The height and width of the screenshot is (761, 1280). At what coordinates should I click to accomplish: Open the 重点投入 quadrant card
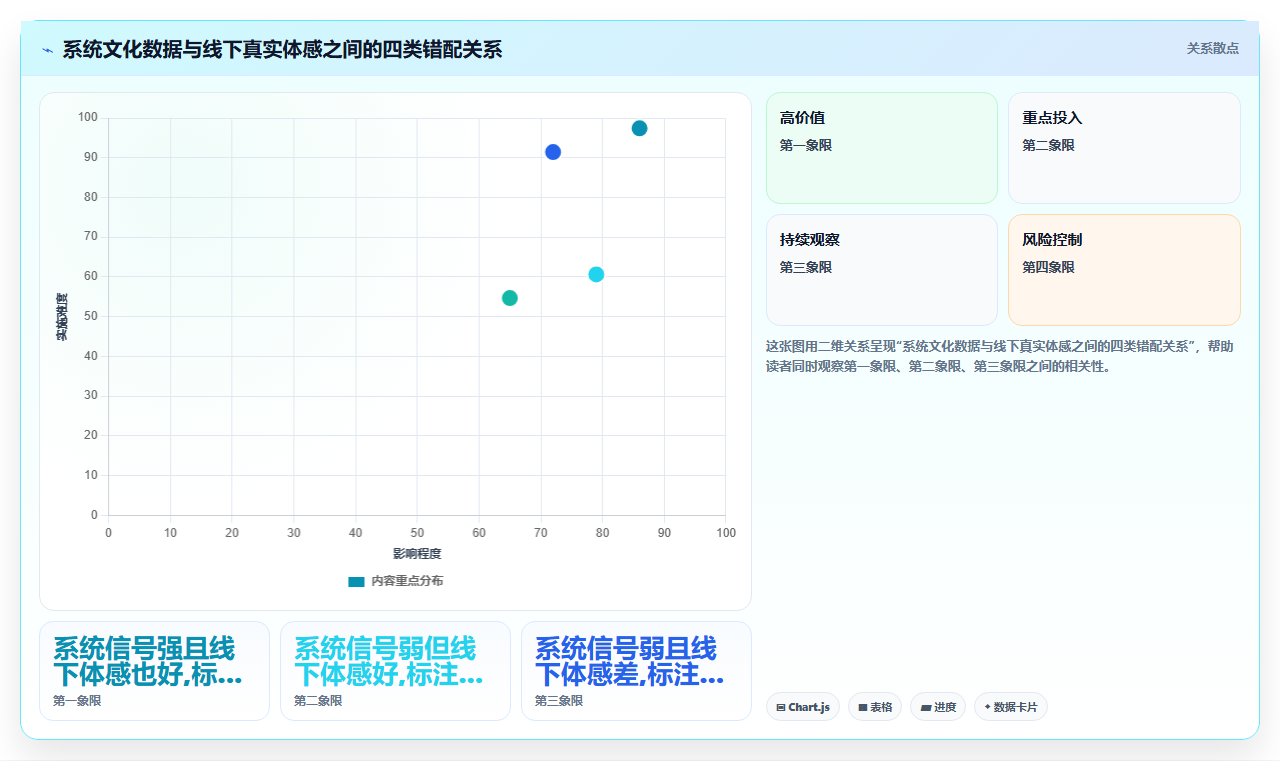(1124, 148)
